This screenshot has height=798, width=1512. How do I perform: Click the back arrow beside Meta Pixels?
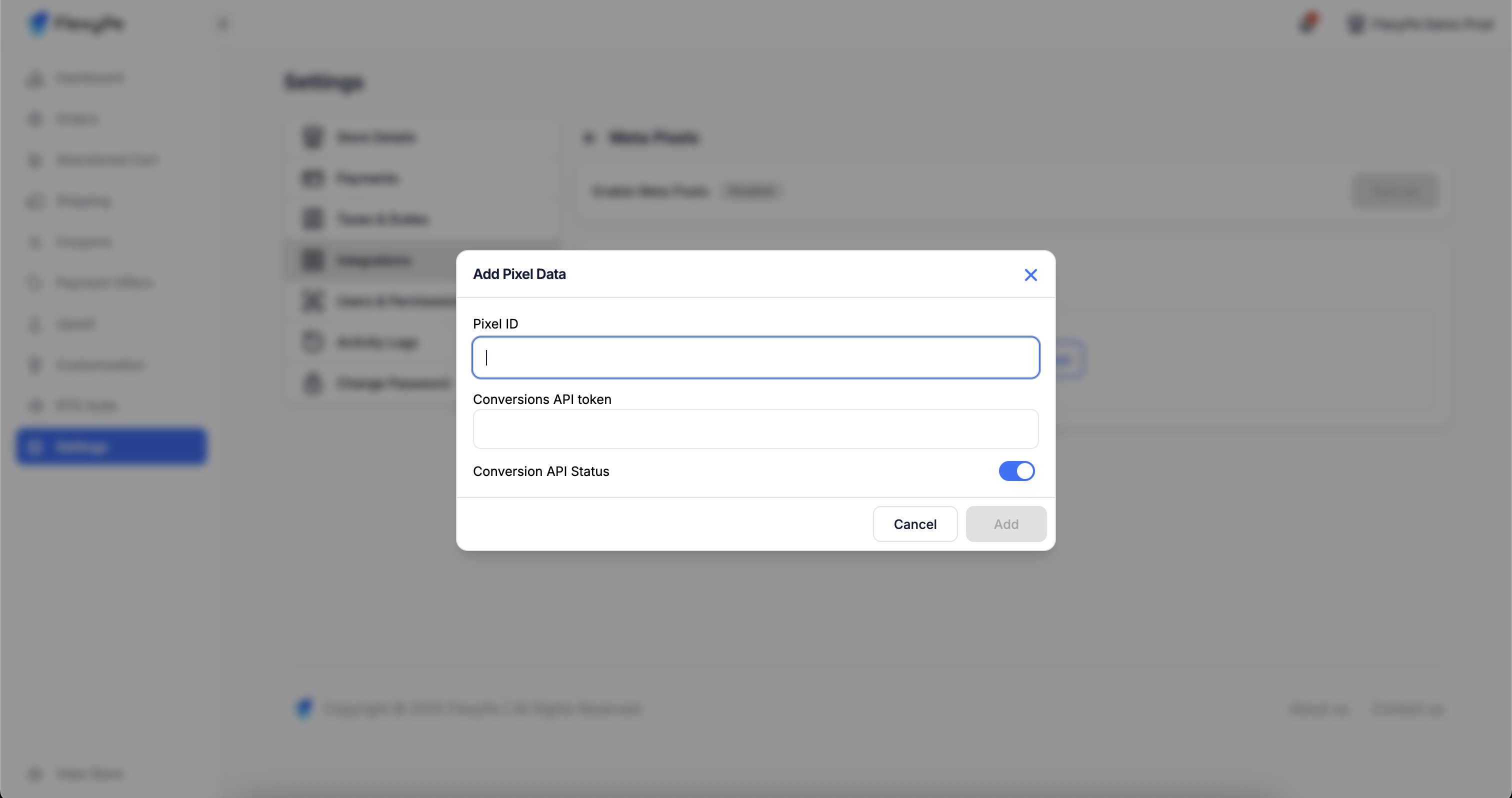click(588, 138)
